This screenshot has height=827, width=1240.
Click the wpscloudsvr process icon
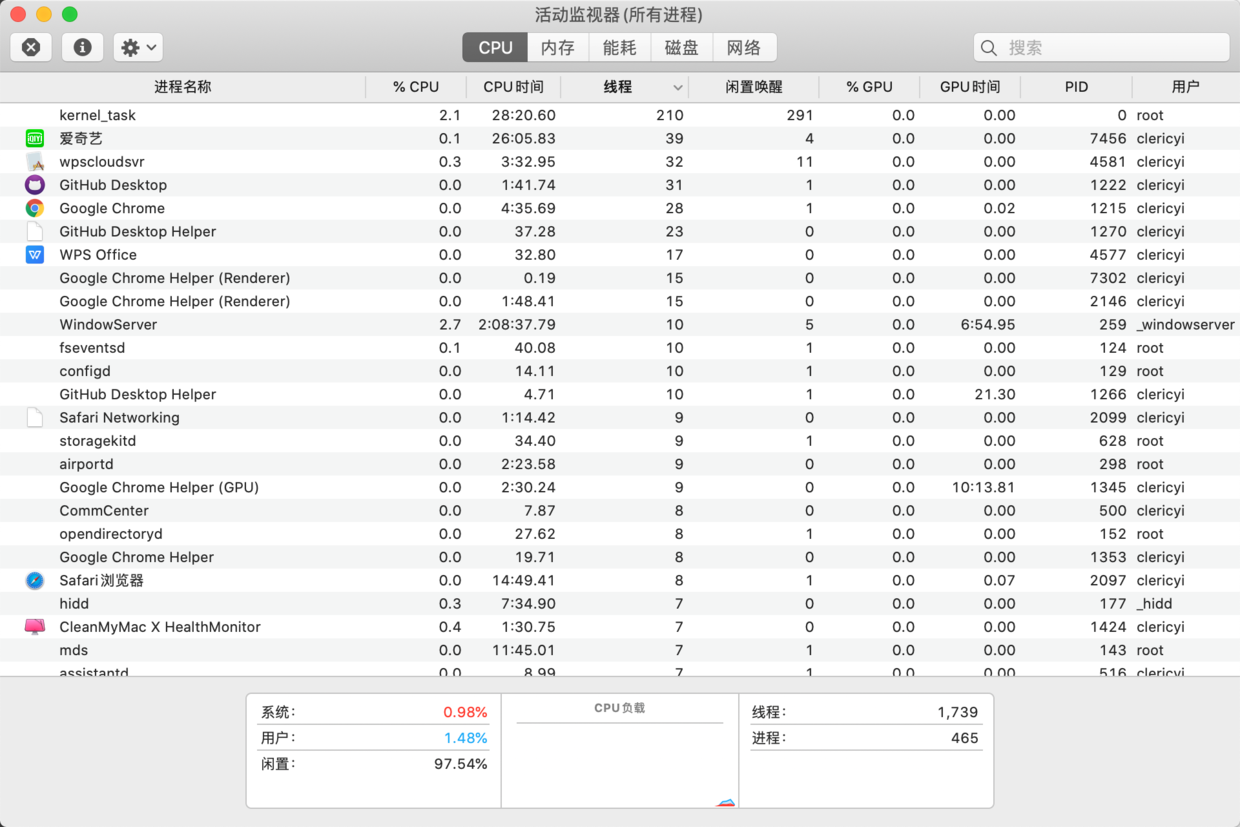tap(35, 162)
